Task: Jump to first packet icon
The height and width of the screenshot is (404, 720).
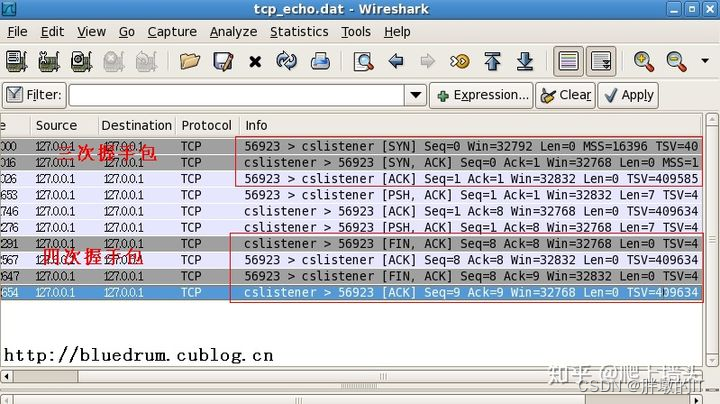Action: click(492, 61)
